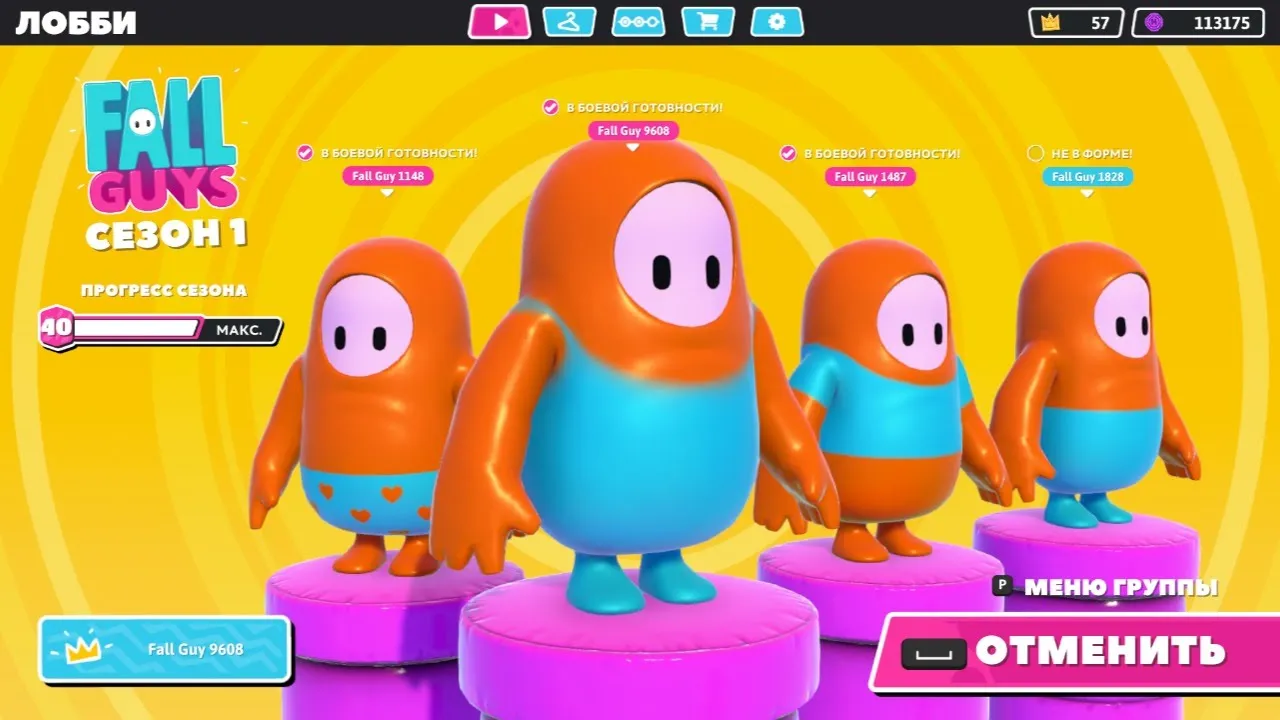This screenshot has width=1280, height=720.
Task: Click В БОЕВОЙ ГОТОВНОСТИ! text above Fall Guy 1148
Action: [x=399, y=153]
